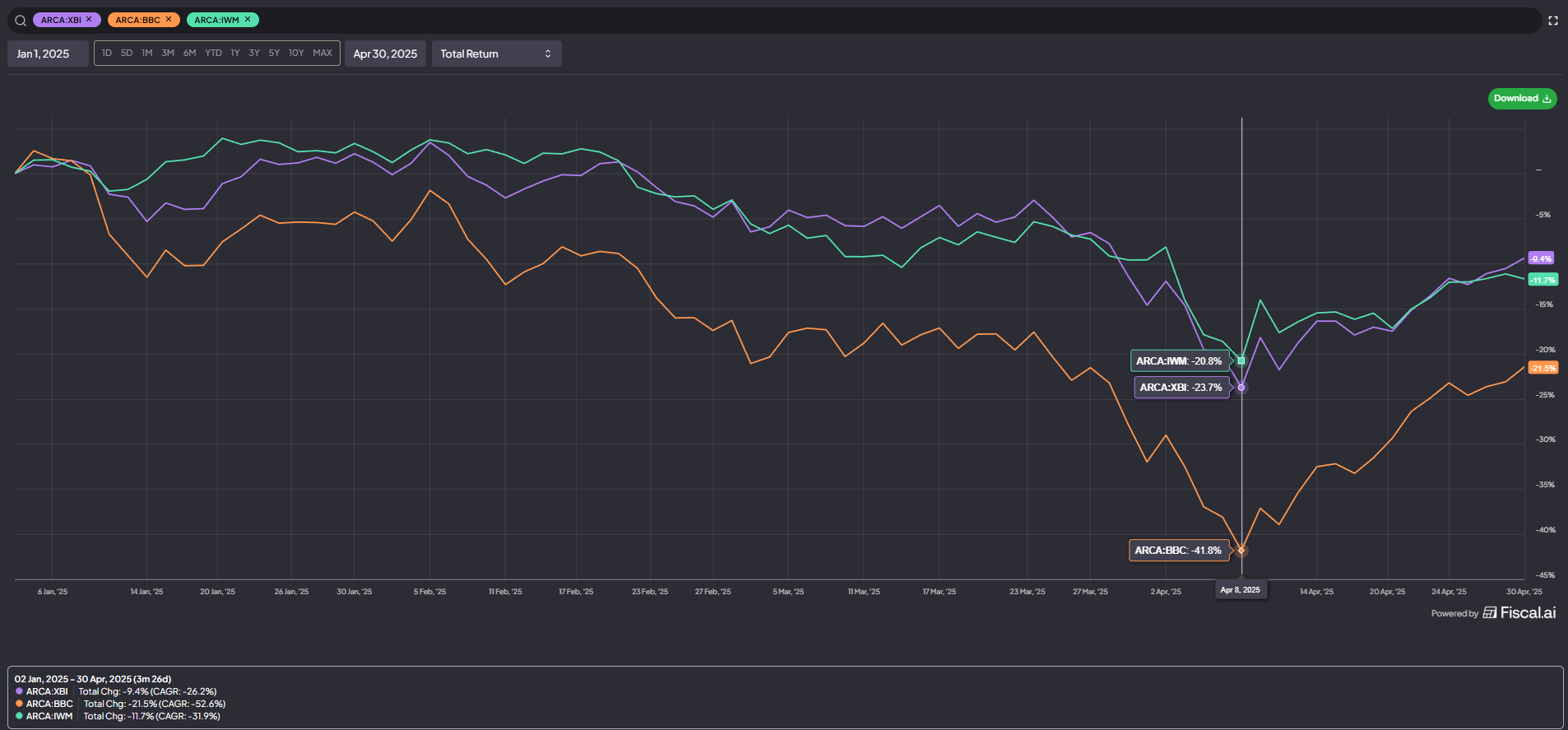The height and width of the screenshot is (730, 1568).
Task: Click the XBI -9.4% end label
Action: tap(1541, 258)
